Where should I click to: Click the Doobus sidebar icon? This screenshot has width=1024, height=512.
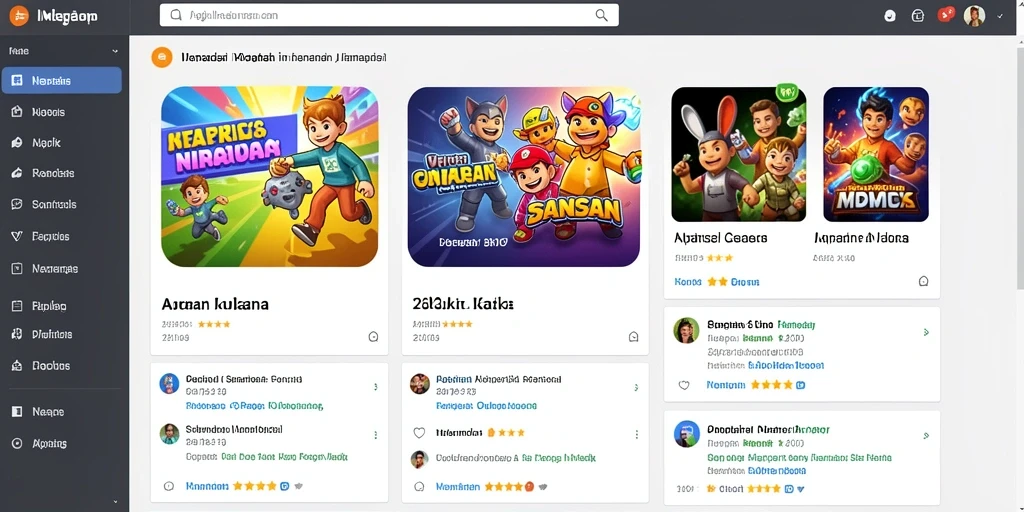point(18,366)
